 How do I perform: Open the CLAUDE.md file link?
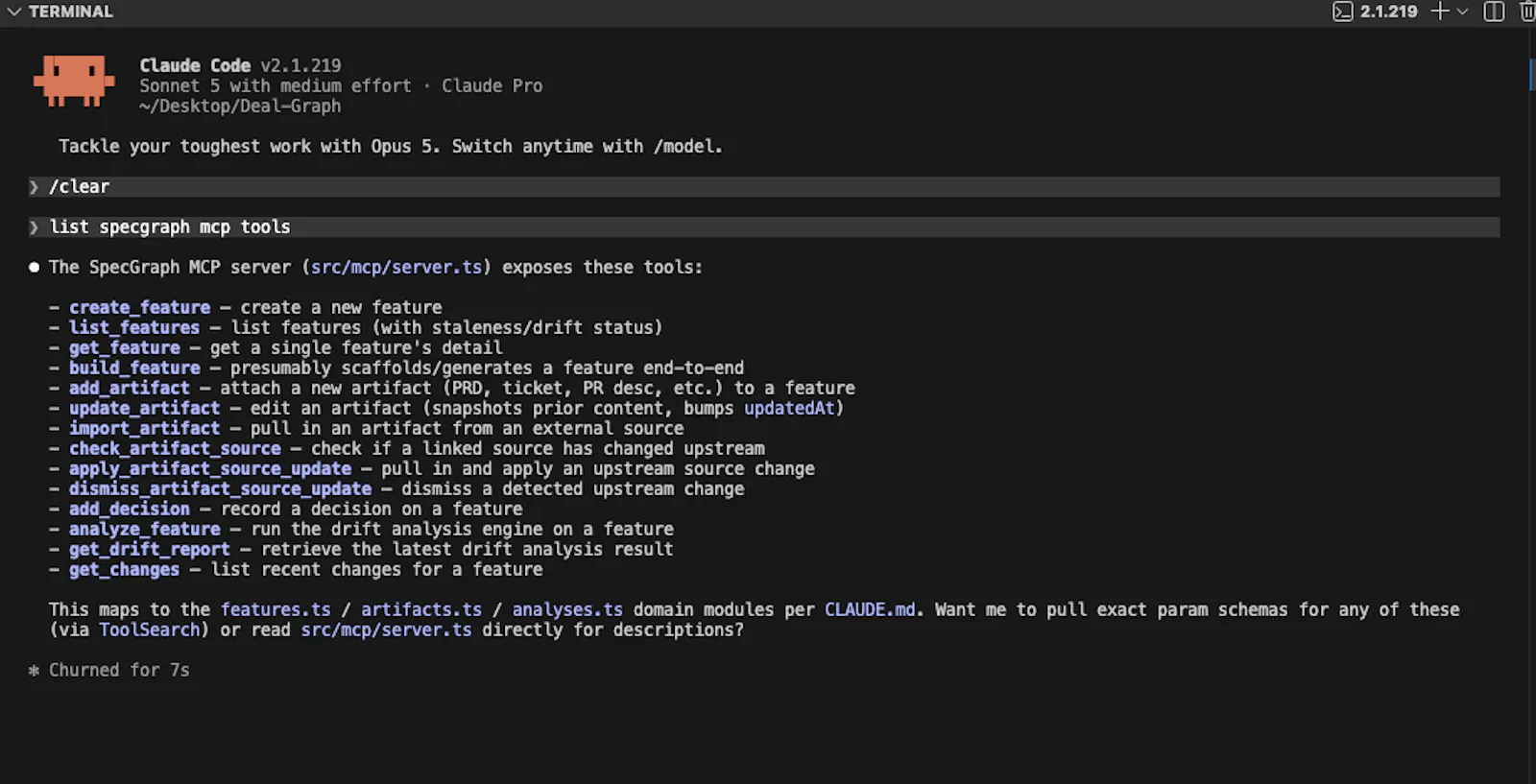[x=870, y=609]
